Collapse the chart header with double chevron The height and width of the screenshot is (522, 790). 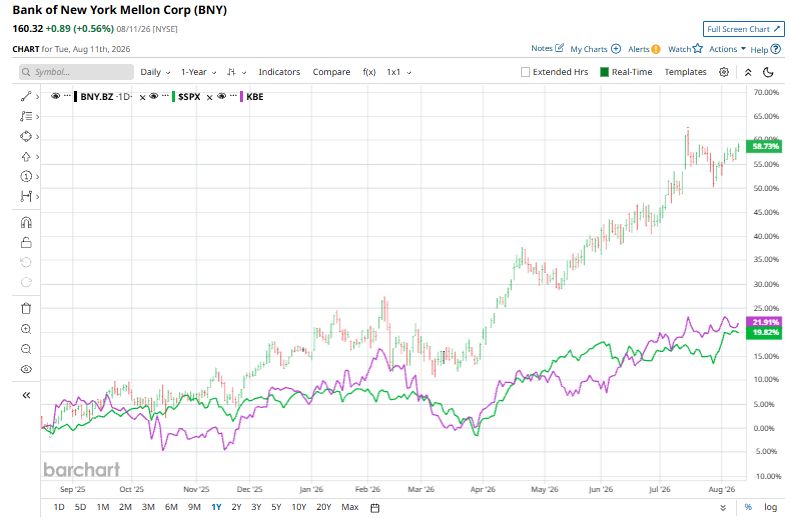coord(748,72)
